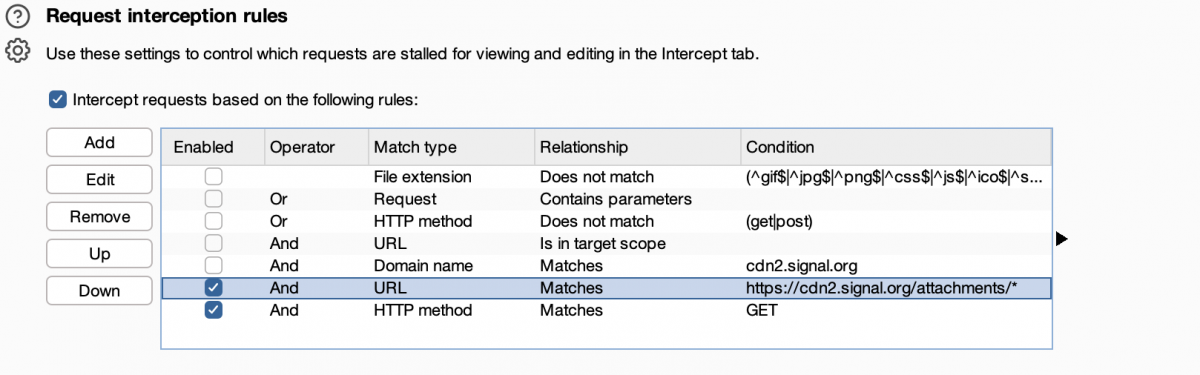Click the black arrow beside rules table
This screenshot has height=375, width=1200.
pos(1062,239)
